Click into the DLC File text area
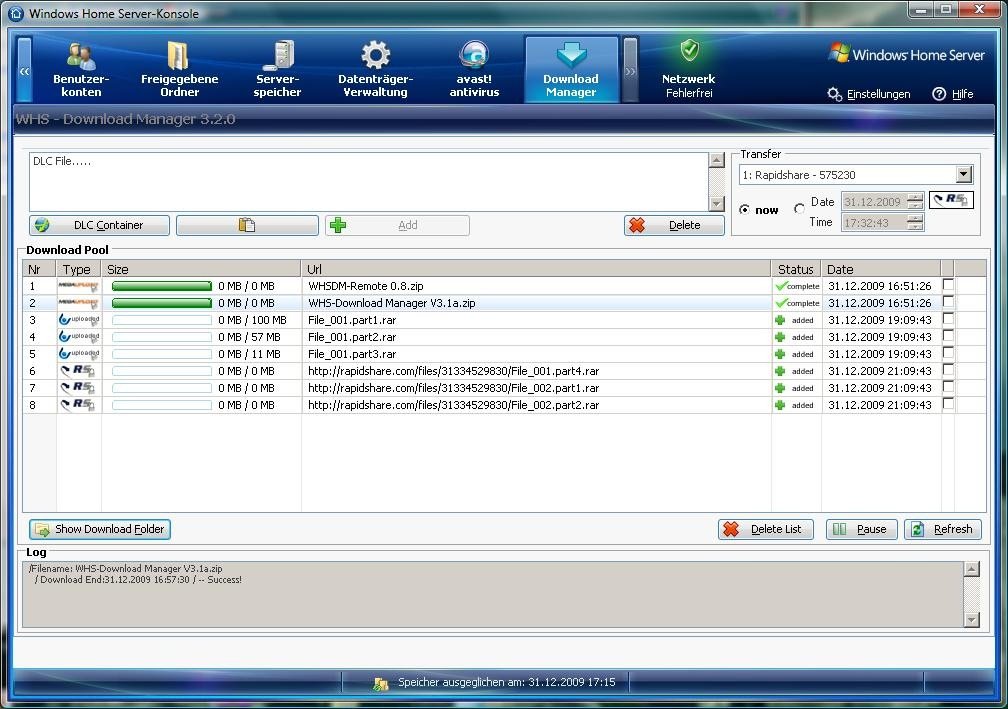The width and height of the screenshot is (1008, 709). point(369,182)
